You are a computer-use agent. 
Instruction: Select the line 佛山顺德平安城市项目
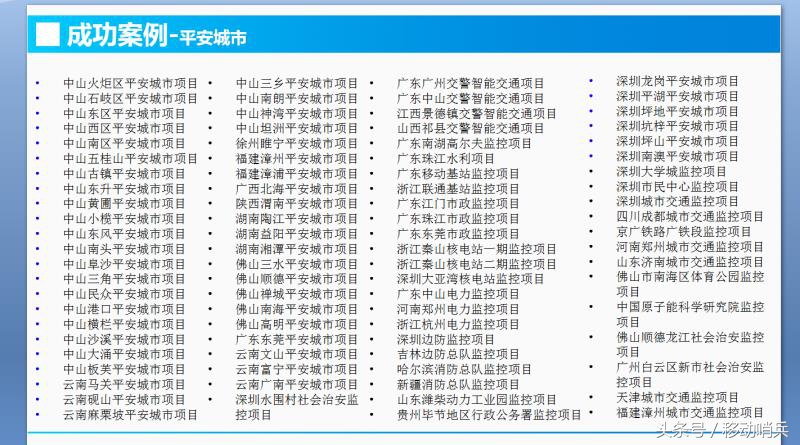point(297,279)
